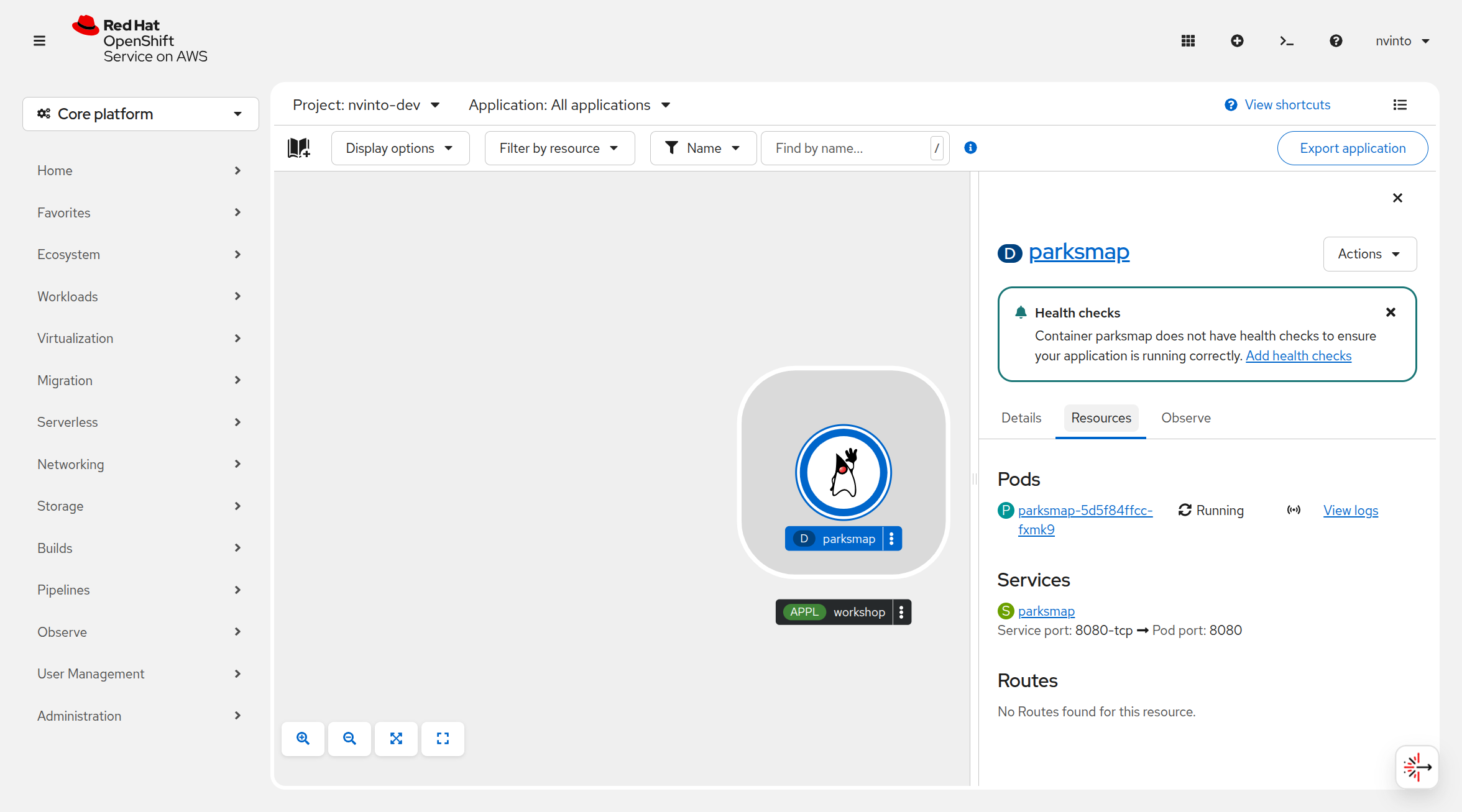Viewport: 1462px width, 812px height.
Task: Click View shortcuts link
Action: [1277, 105]
